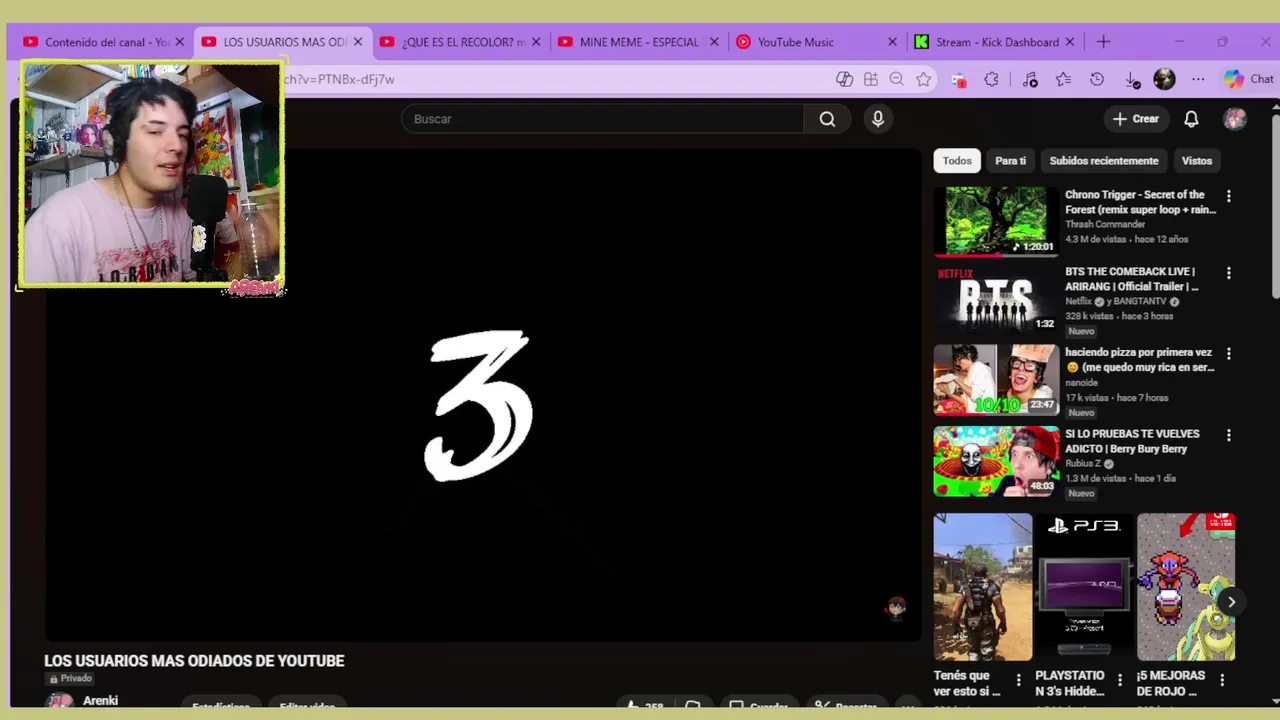Image resolution: width=1280 pixels, height=720 pixels.
Task: Open YouTube notifications bell
Action: point(1191,119)
